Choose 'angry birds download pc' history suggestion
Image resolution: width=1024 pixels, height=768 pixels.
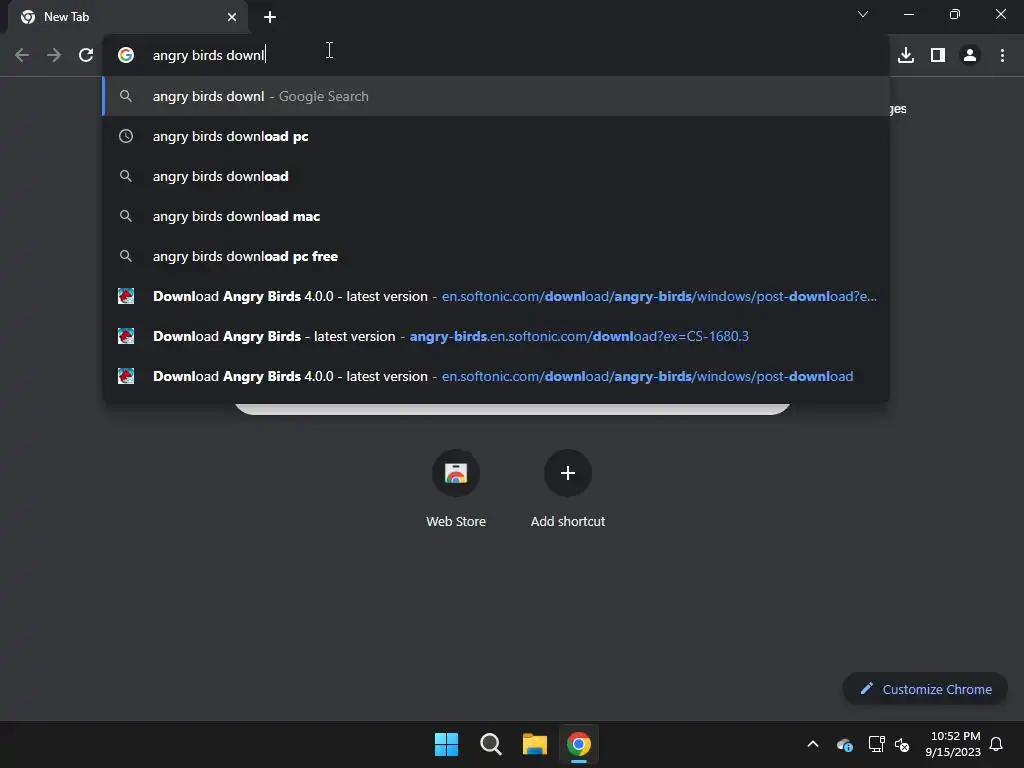click(496, 136)
